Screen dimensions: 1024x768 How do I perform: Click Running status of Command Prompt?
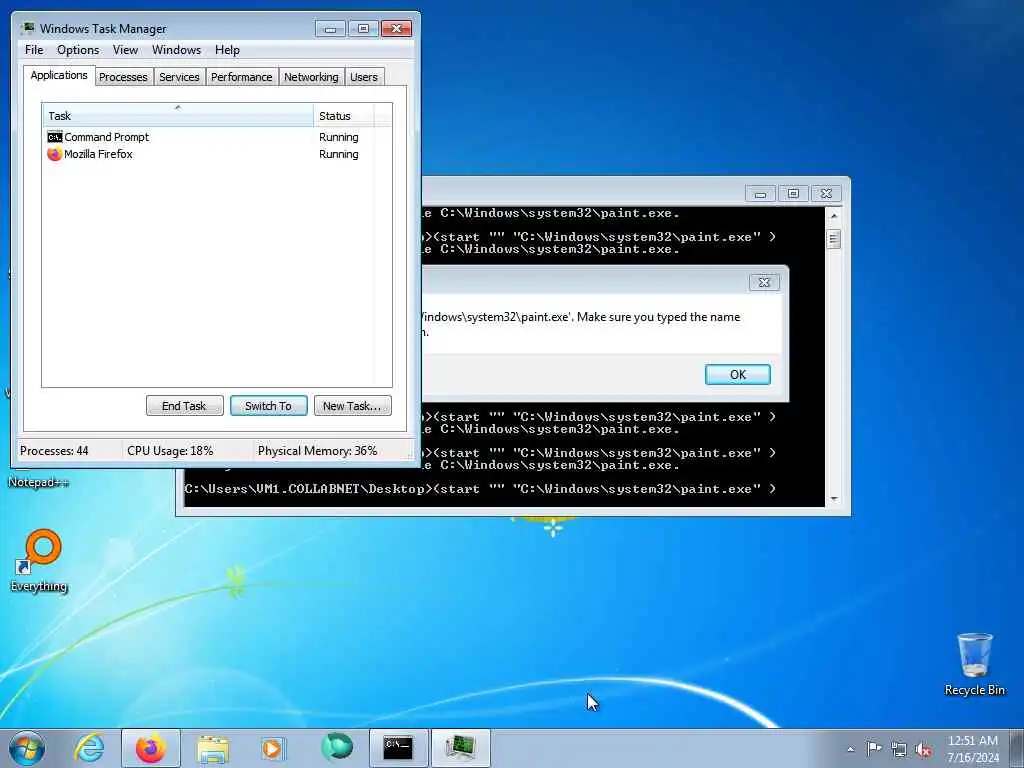click(338, 137)
